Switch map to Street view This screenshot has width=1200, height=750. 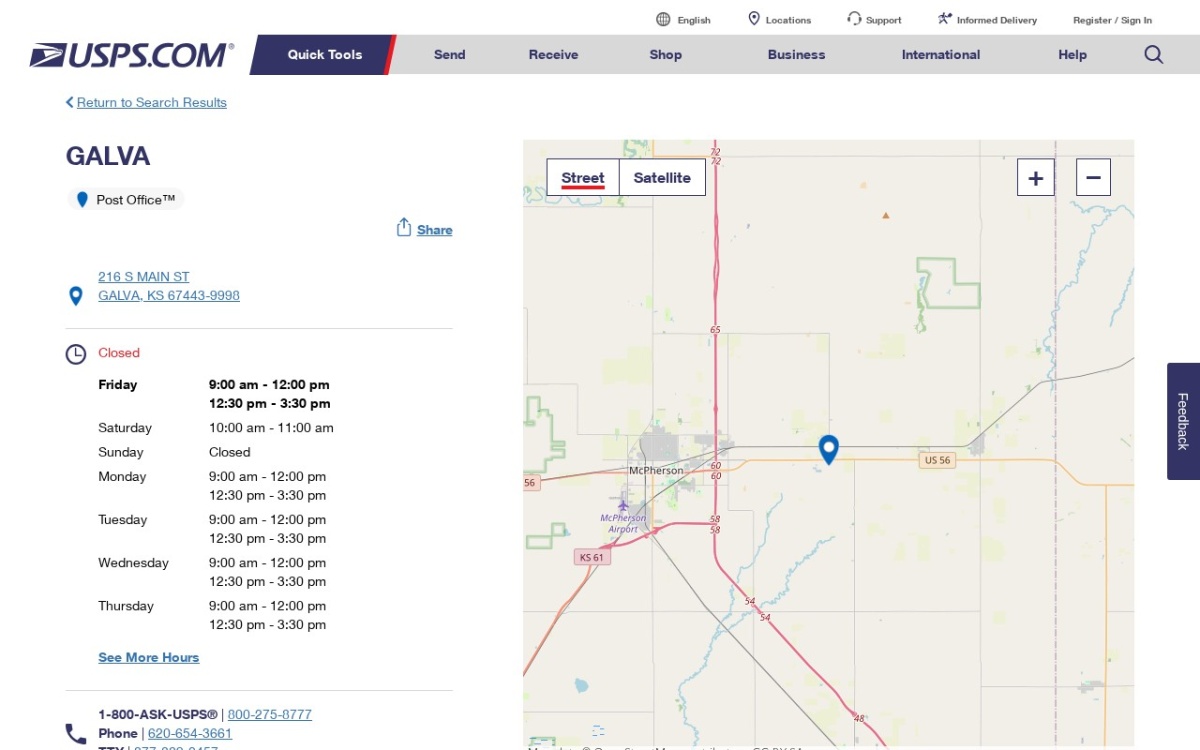pos(583,178)
